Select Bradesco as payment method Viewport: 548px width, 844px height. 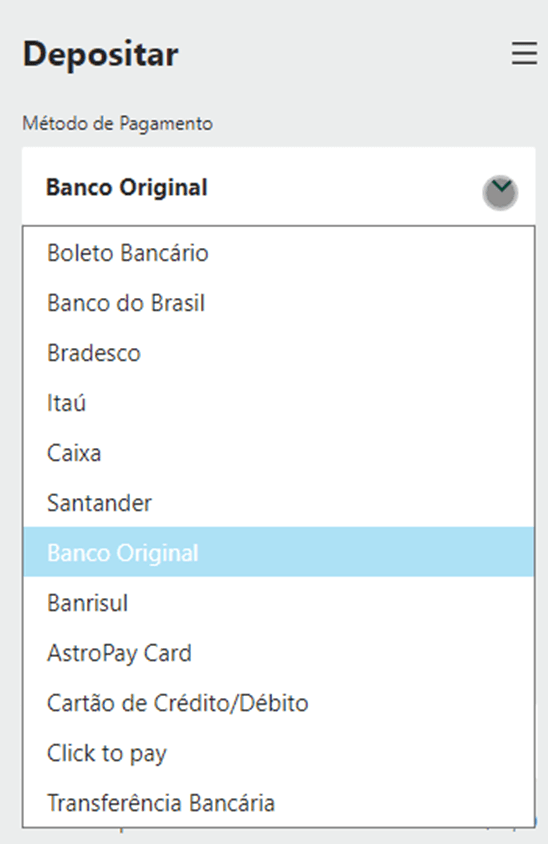click(279, 353)
